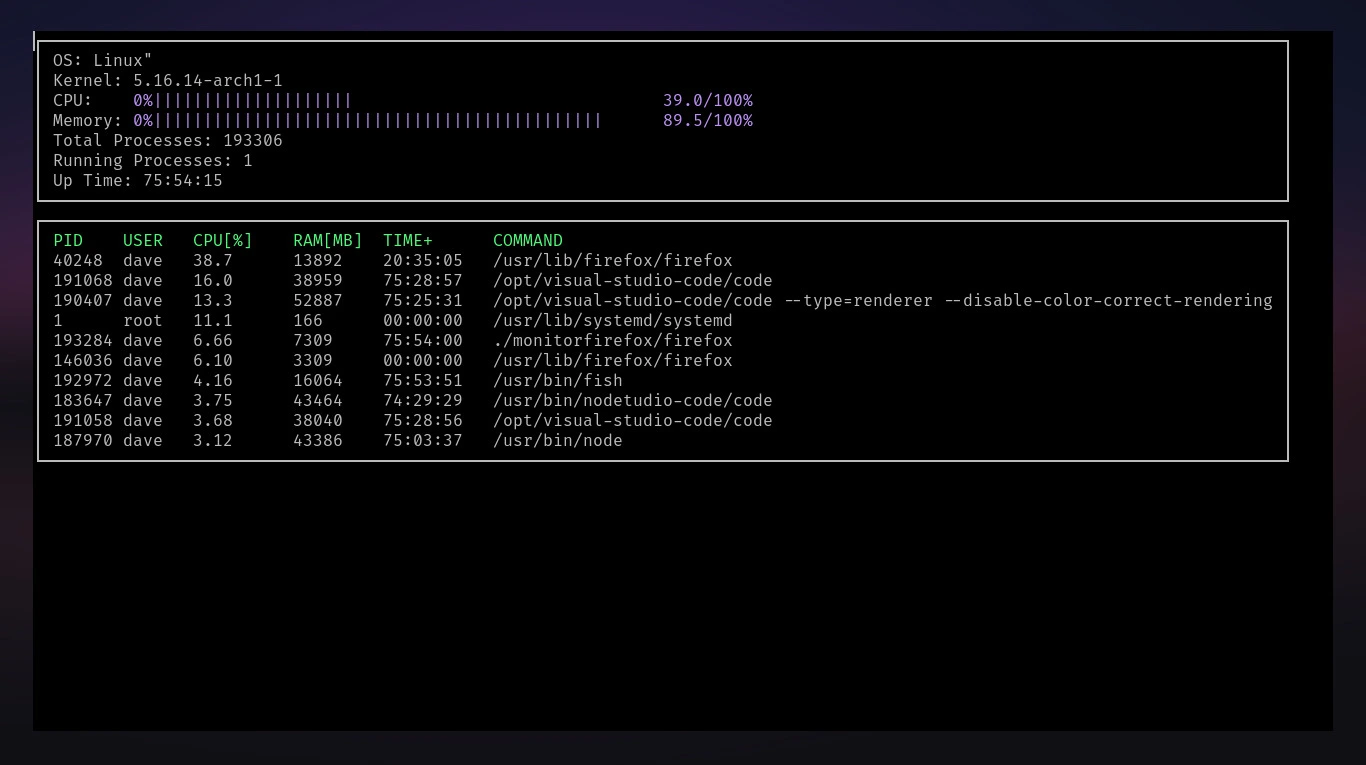1366x765 pixels.
Task: Select PID 193284
Action: [83, 341]
